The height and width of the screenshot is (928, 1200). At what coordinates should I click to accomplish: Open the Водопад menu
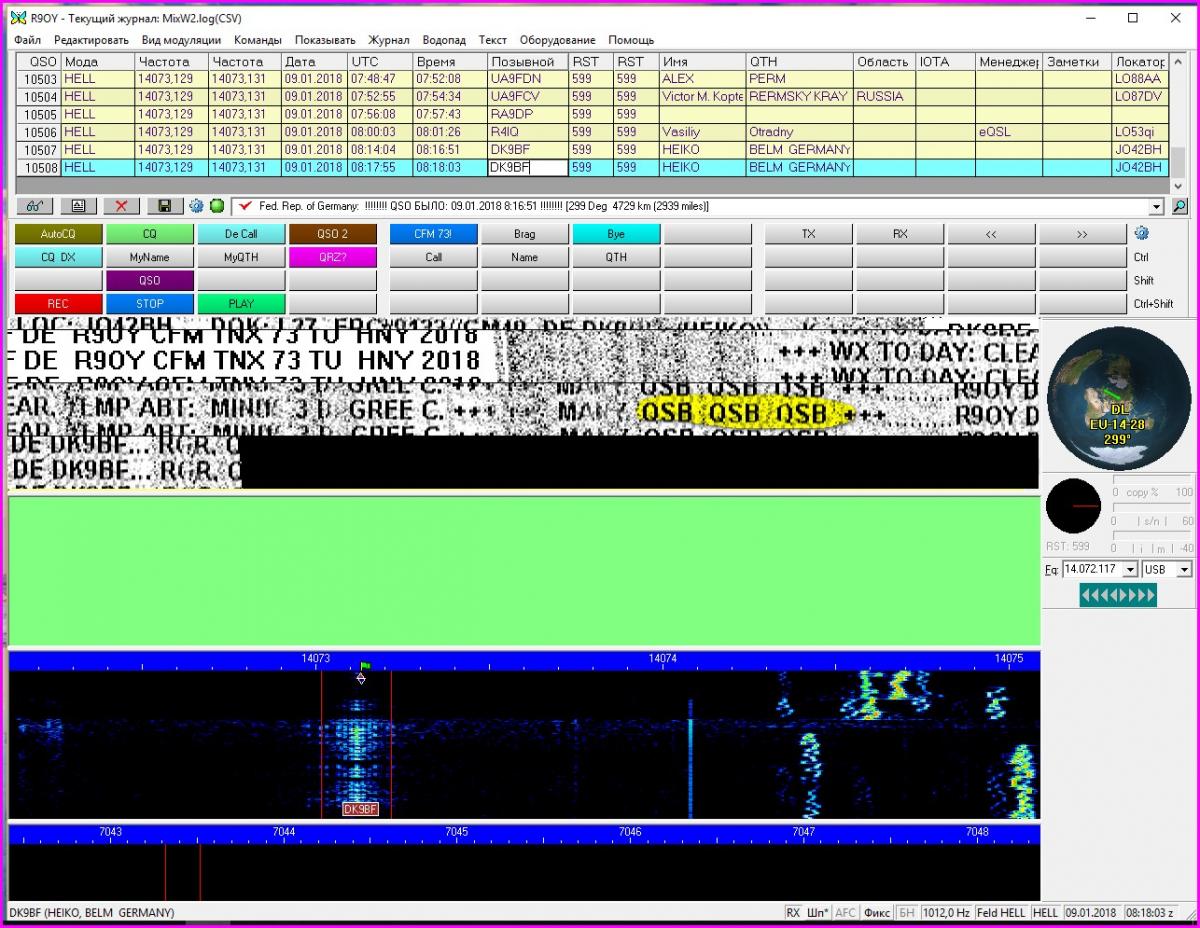[x=443, y=40]
